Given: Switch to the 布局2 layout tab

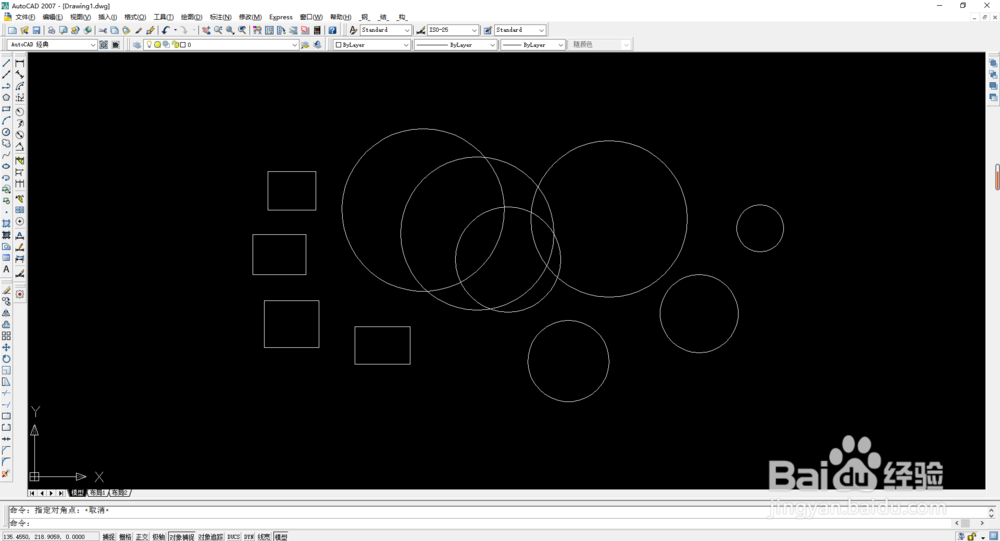Looking at the screenshot, I should [120, 493].
